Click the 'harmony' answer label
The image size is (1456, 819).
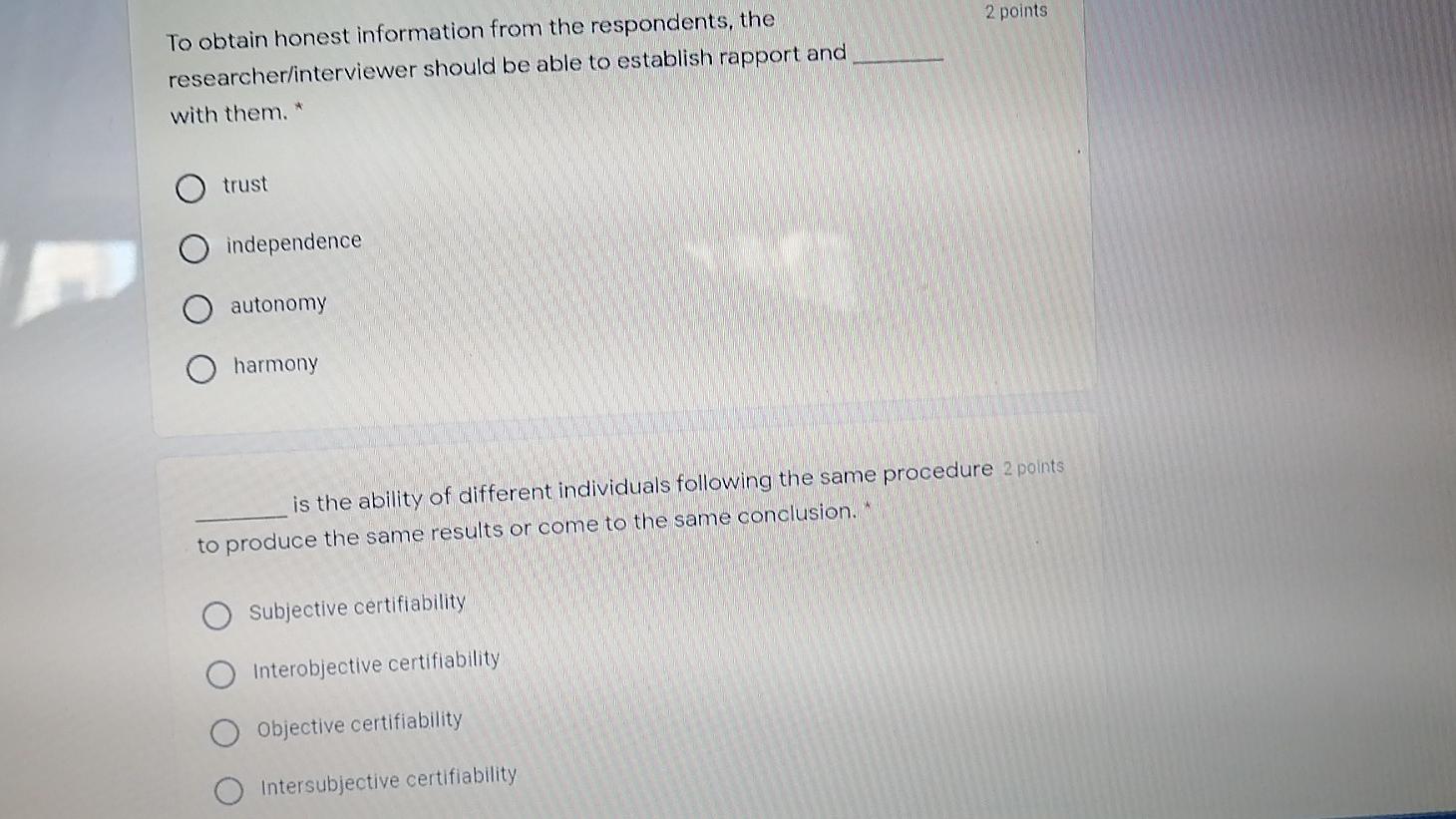pos(275,364)
